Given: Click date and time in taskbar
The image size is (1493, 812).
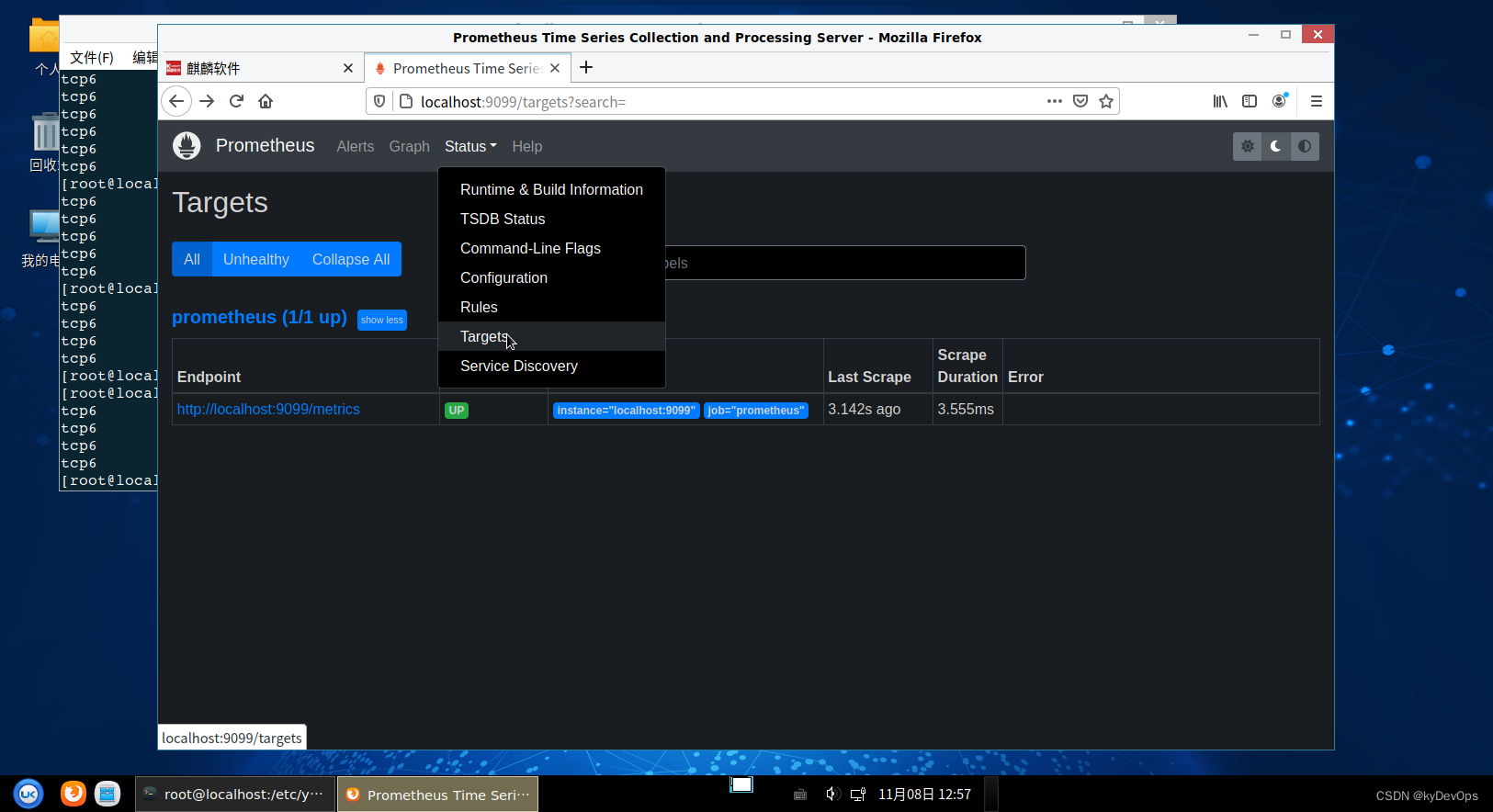Looking at the screenshot, I should pyautogui.click(x=924, y=795).
